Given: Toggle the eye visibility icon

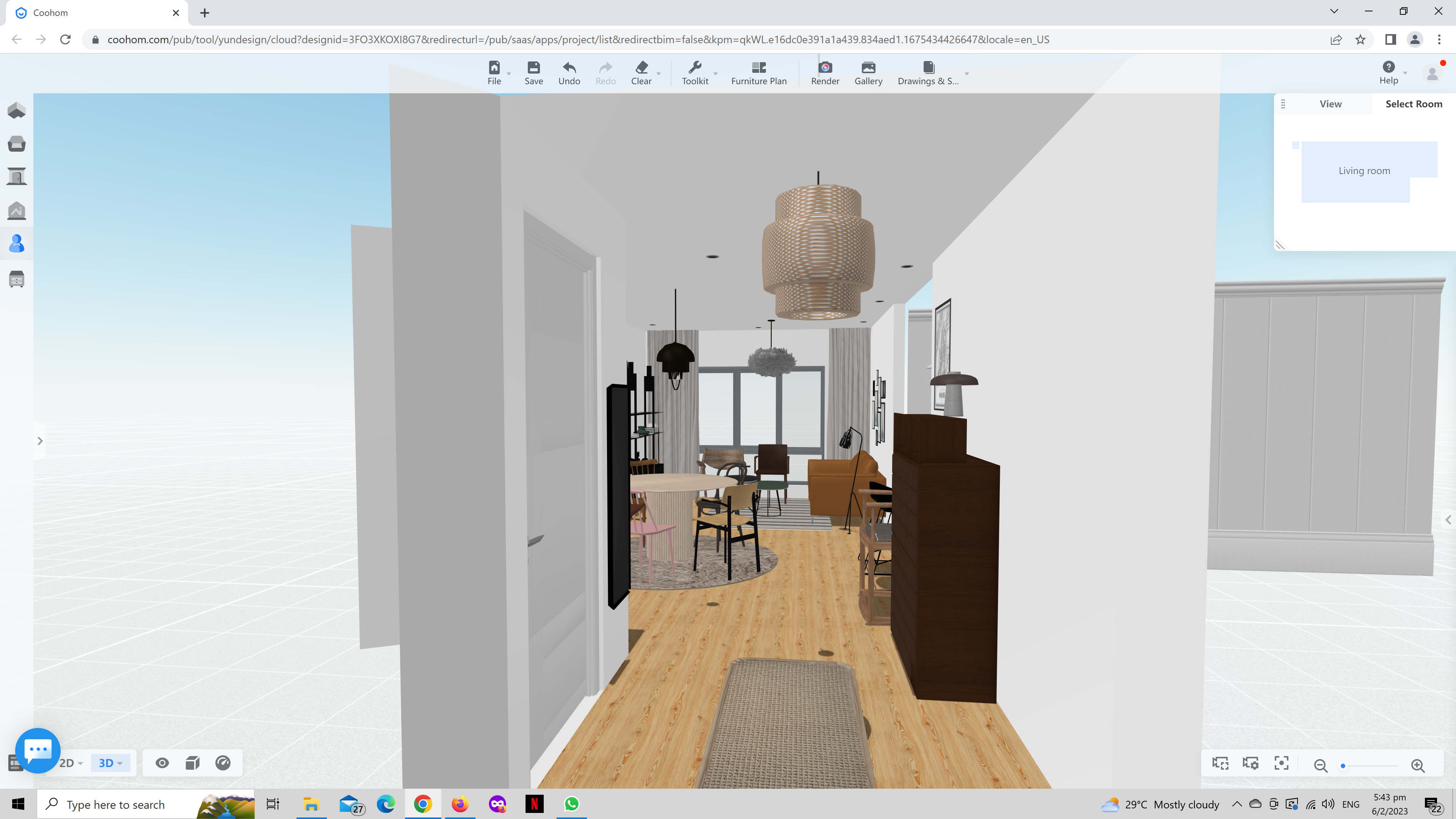Looking at the screenshot, I should point(162,763).
